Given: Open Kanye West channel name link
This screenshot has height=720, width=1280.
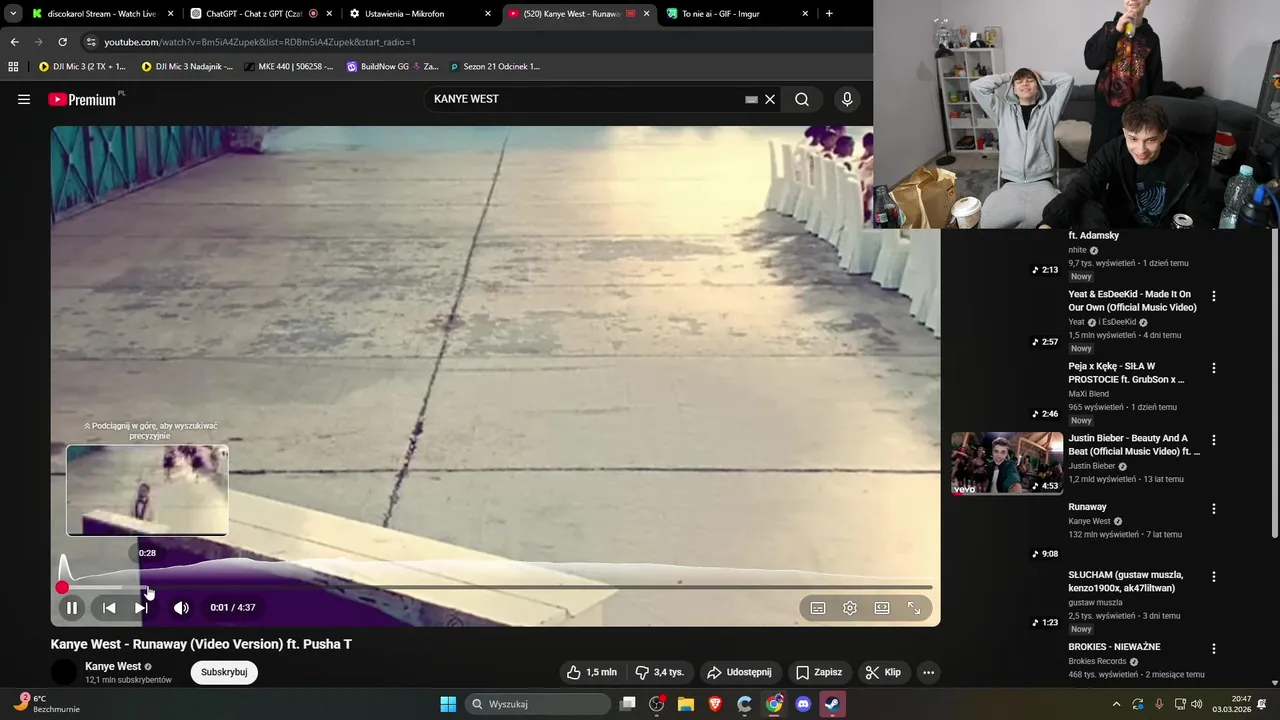Looking at the screenshot, I should coord(113,666).
